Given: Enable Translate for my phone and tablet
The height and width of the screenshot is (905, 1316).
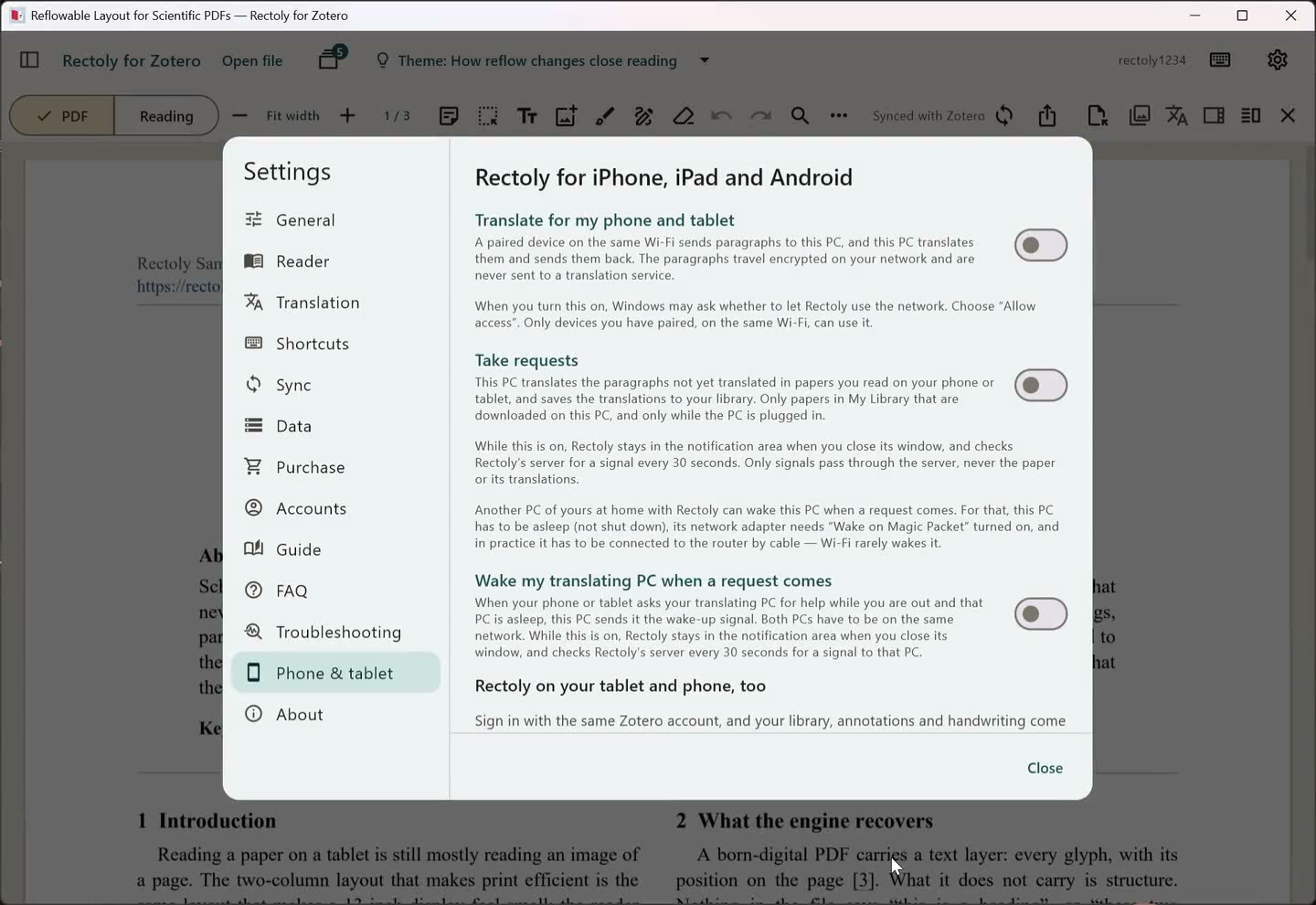Looking at the screenshot, I should tap(1041, 245).
